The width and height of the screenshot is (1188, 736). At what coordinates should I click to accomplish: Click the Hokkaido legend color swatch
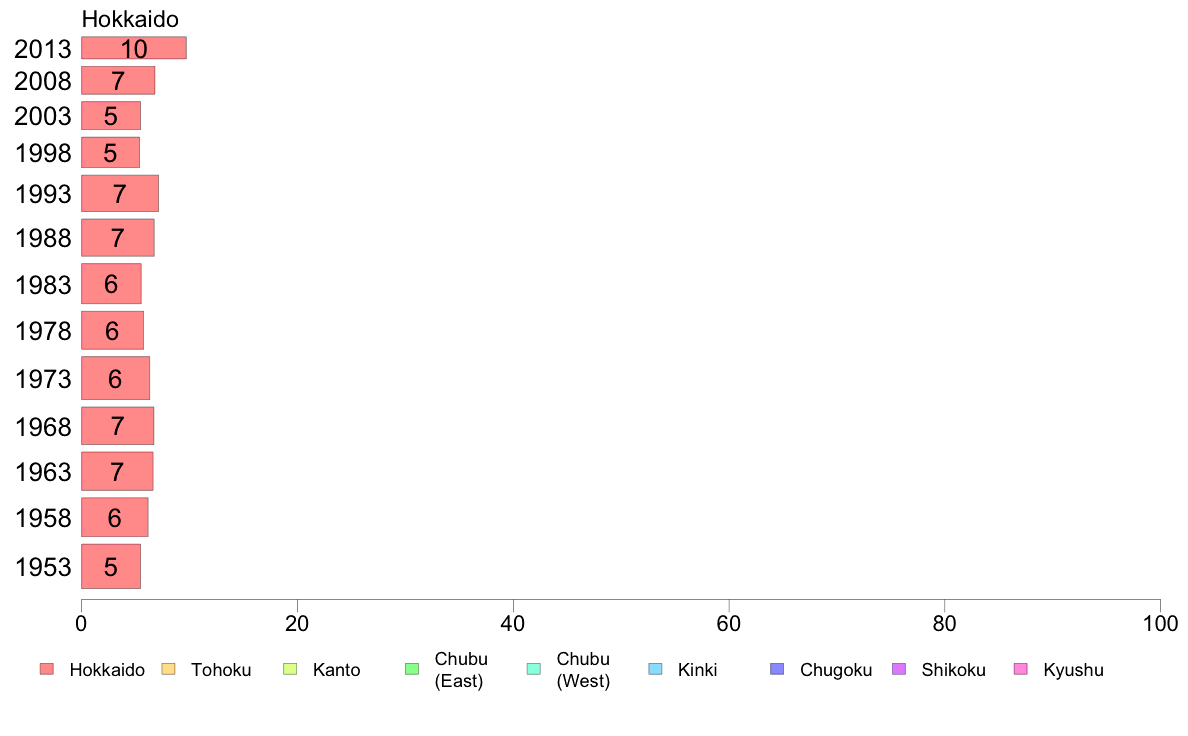pos(47,669)
